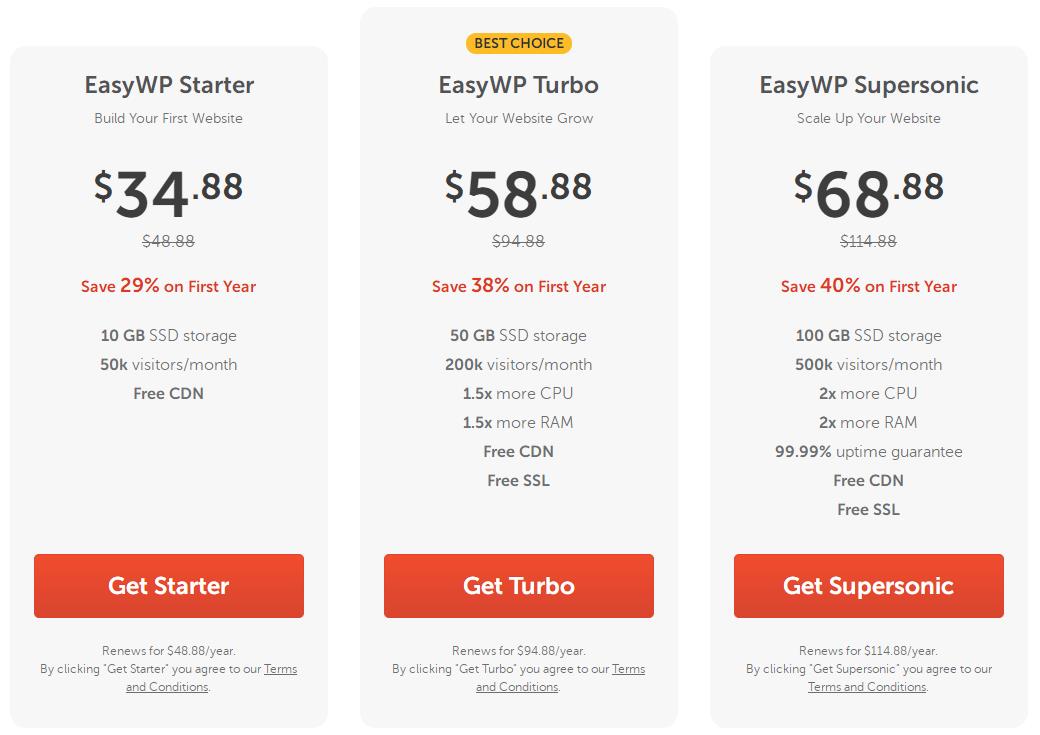The image size is (1040, 735).
Task: Click the BEST CHOICE badge
Action: click(x=518, y=43)
